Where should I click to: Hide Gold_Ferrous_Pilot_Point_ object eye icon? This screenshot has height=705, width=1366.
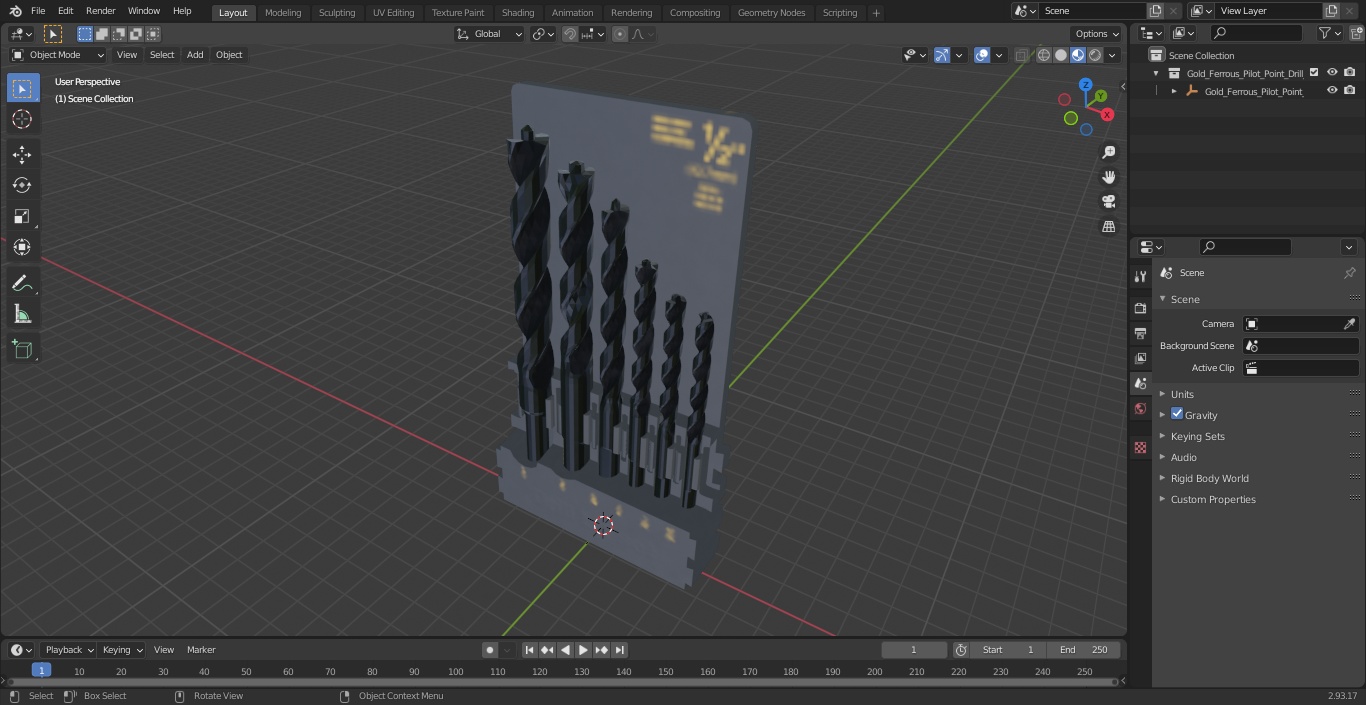1332,90
